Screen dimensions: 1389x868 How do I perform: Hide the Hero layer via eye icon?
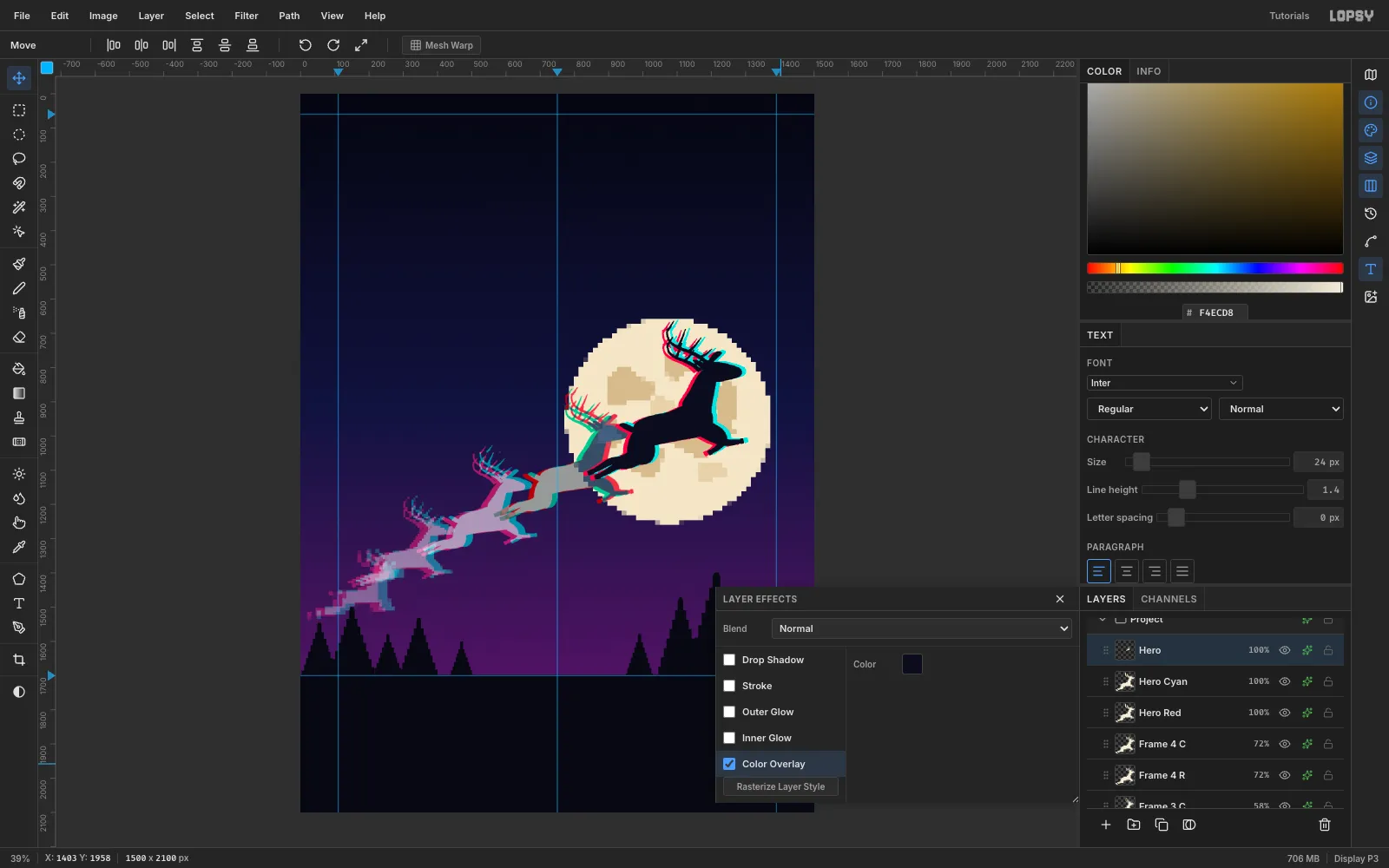point(1285,650)
